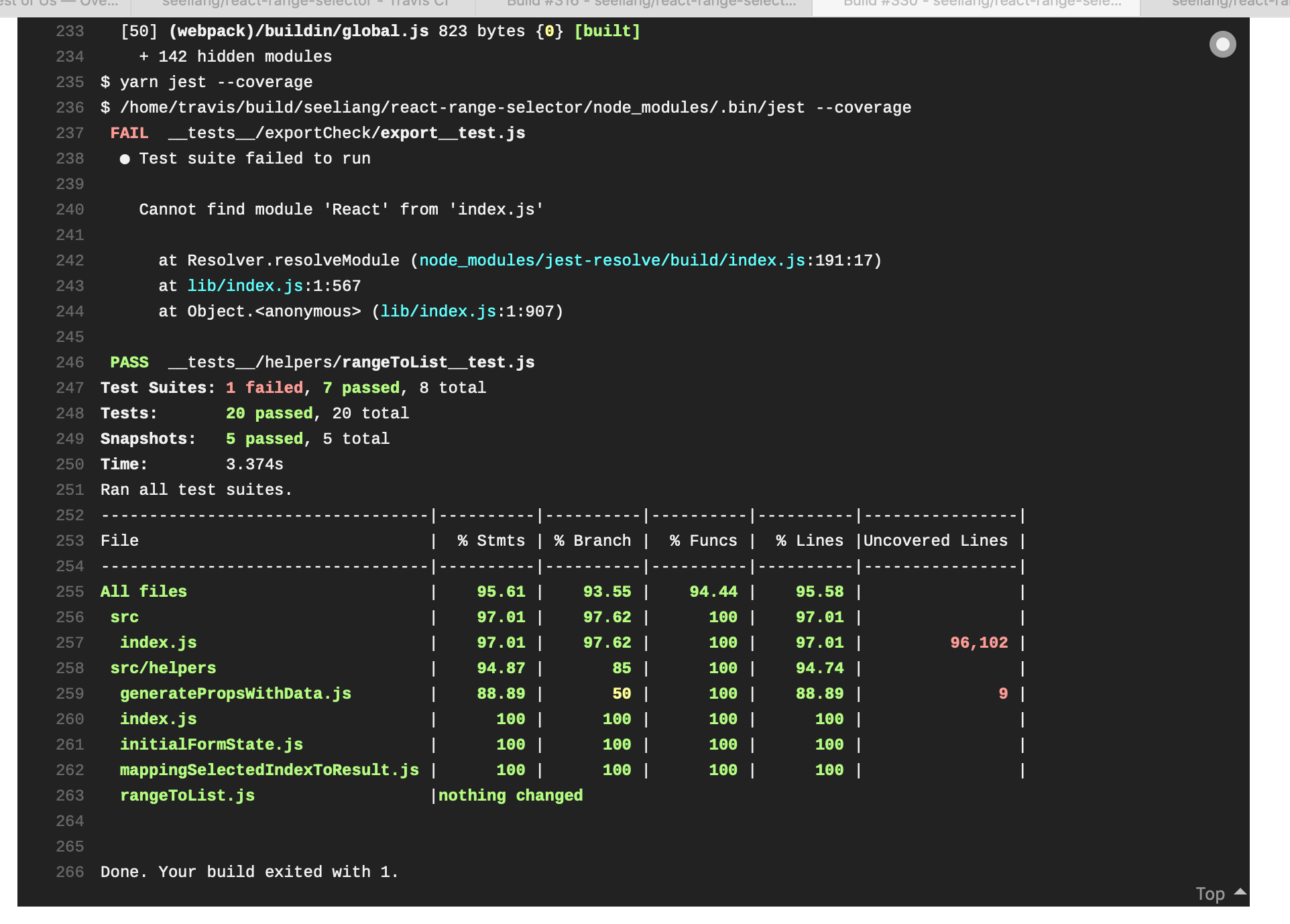Click the lib/index.js path on line 243

pos(245,286)
